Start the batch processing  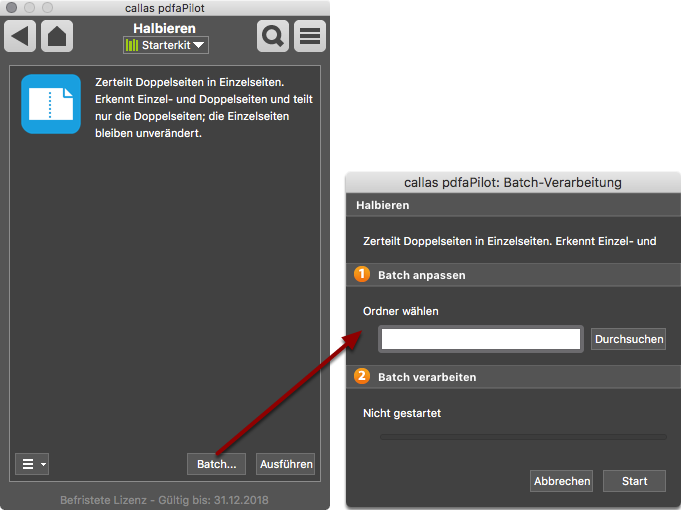(x=634, y=481)
